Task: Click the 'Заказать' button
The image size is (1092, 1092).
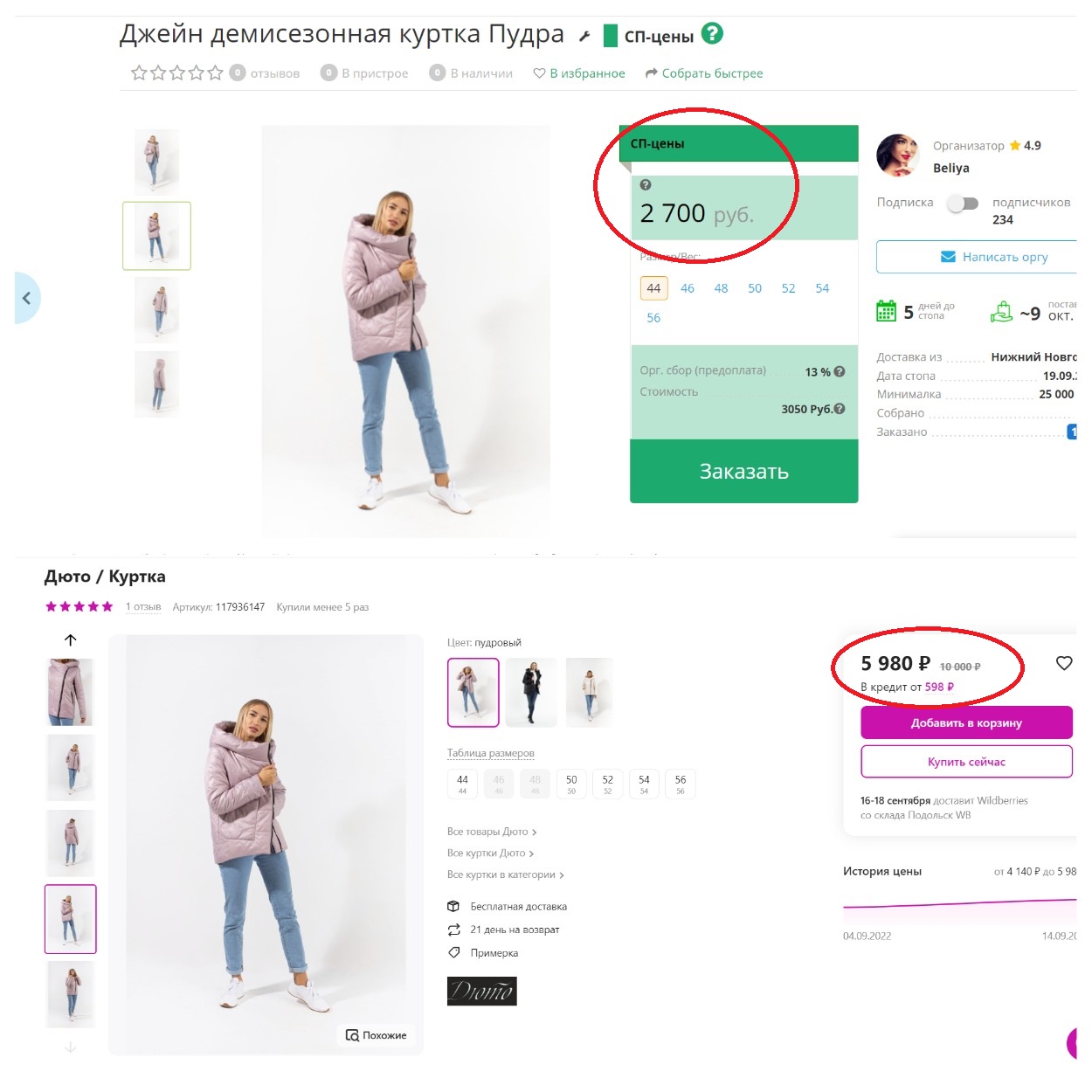Action: (743, 472)
